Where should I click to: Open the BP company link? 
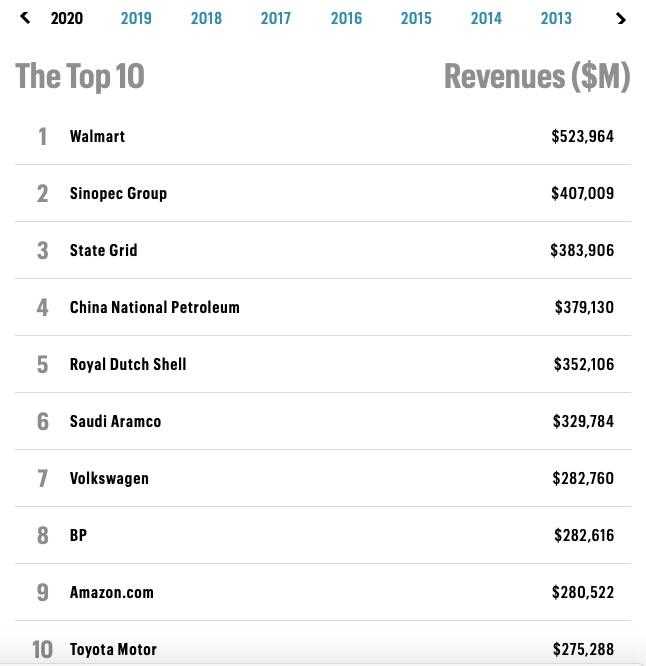click(x=78, y=535)
